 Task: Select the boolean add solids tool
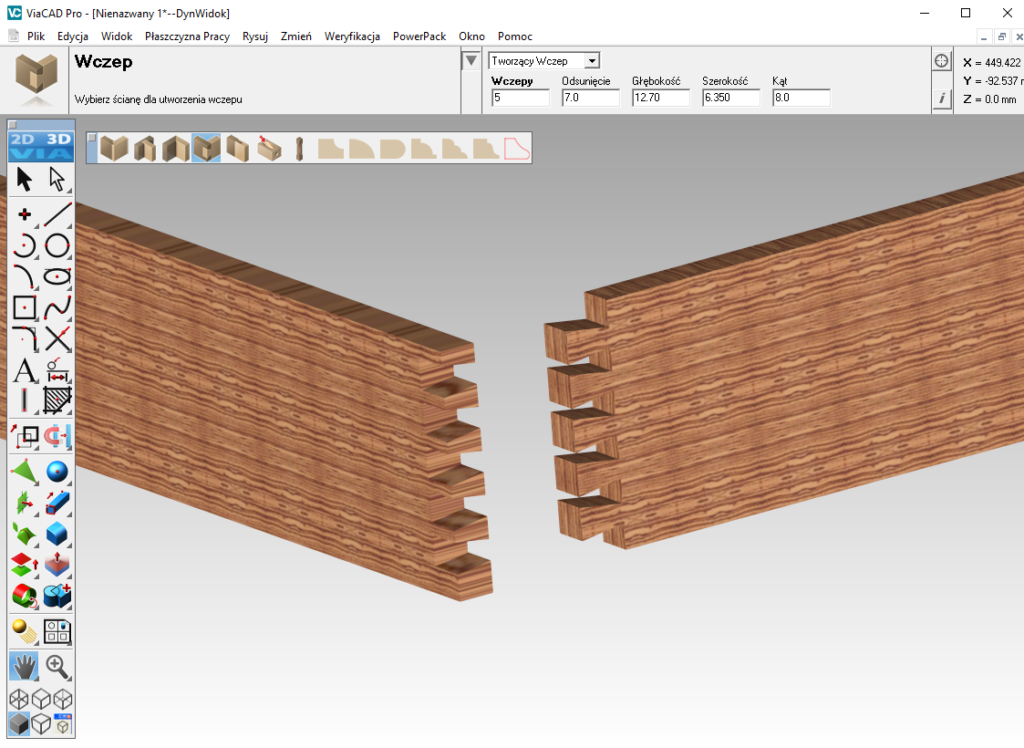point(57,596)
